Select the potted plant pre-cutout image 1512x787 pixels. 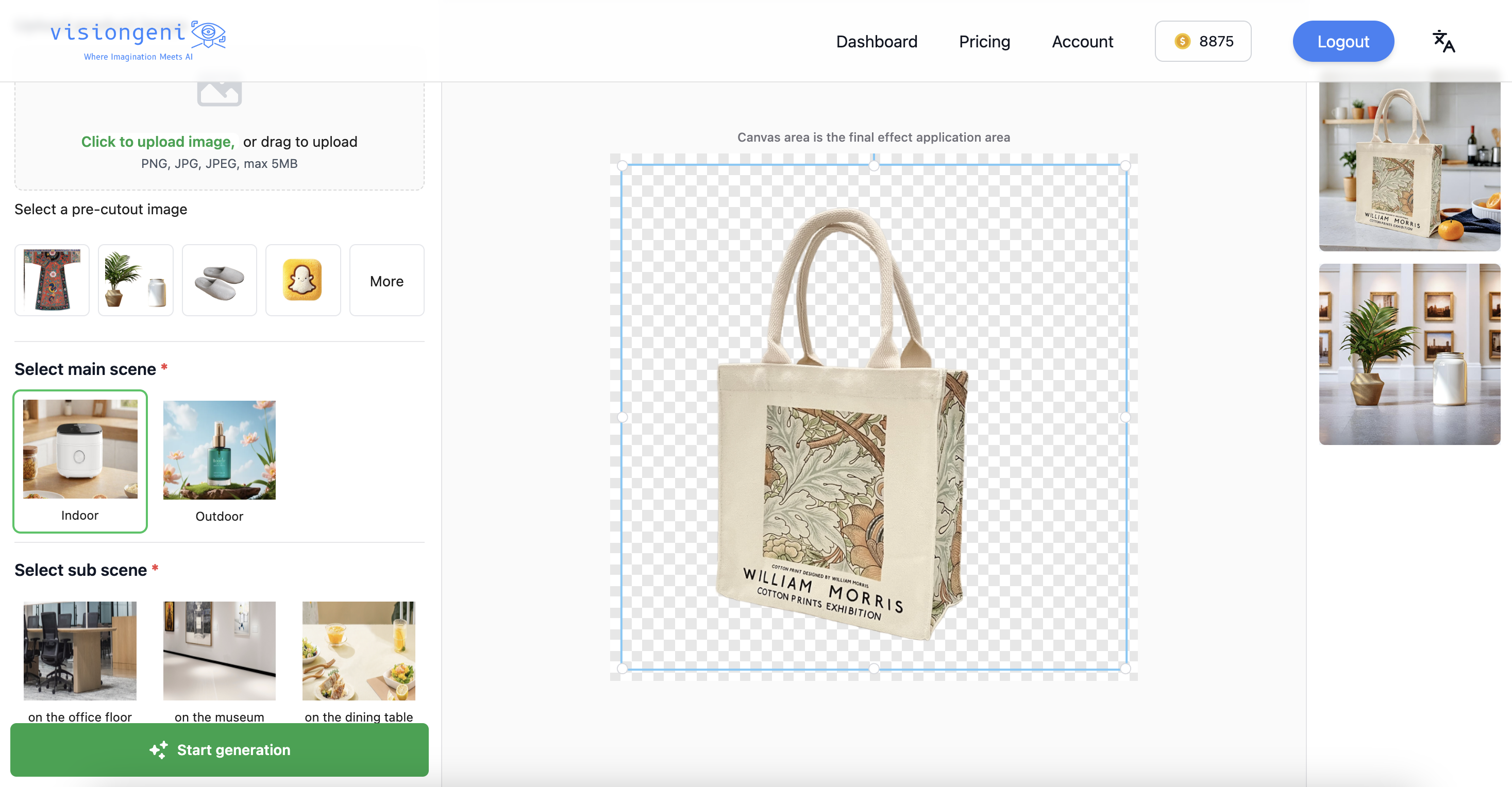click(136, 280)
